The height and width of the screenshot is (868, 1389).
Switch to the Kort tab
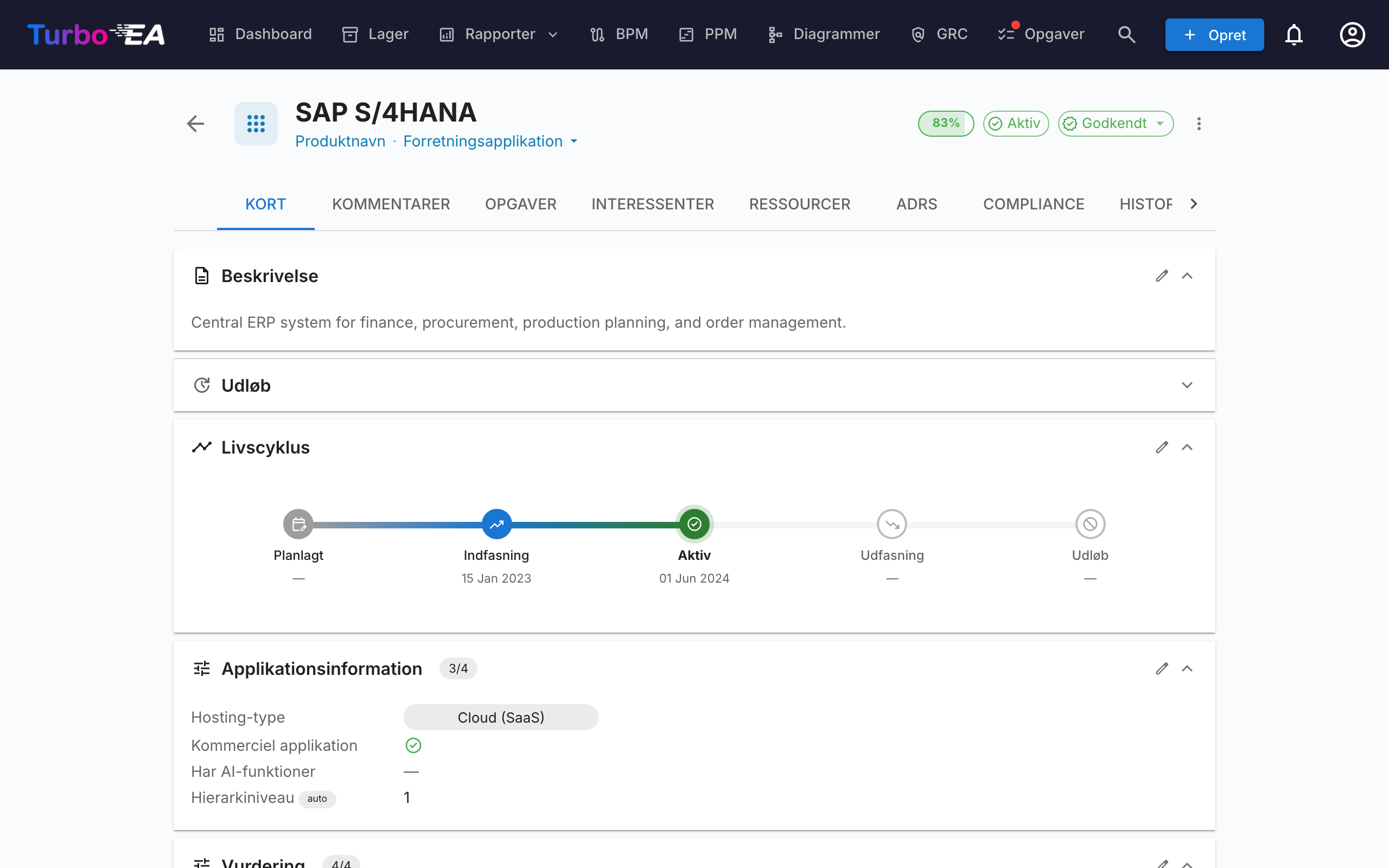click(x=265, y=205)
